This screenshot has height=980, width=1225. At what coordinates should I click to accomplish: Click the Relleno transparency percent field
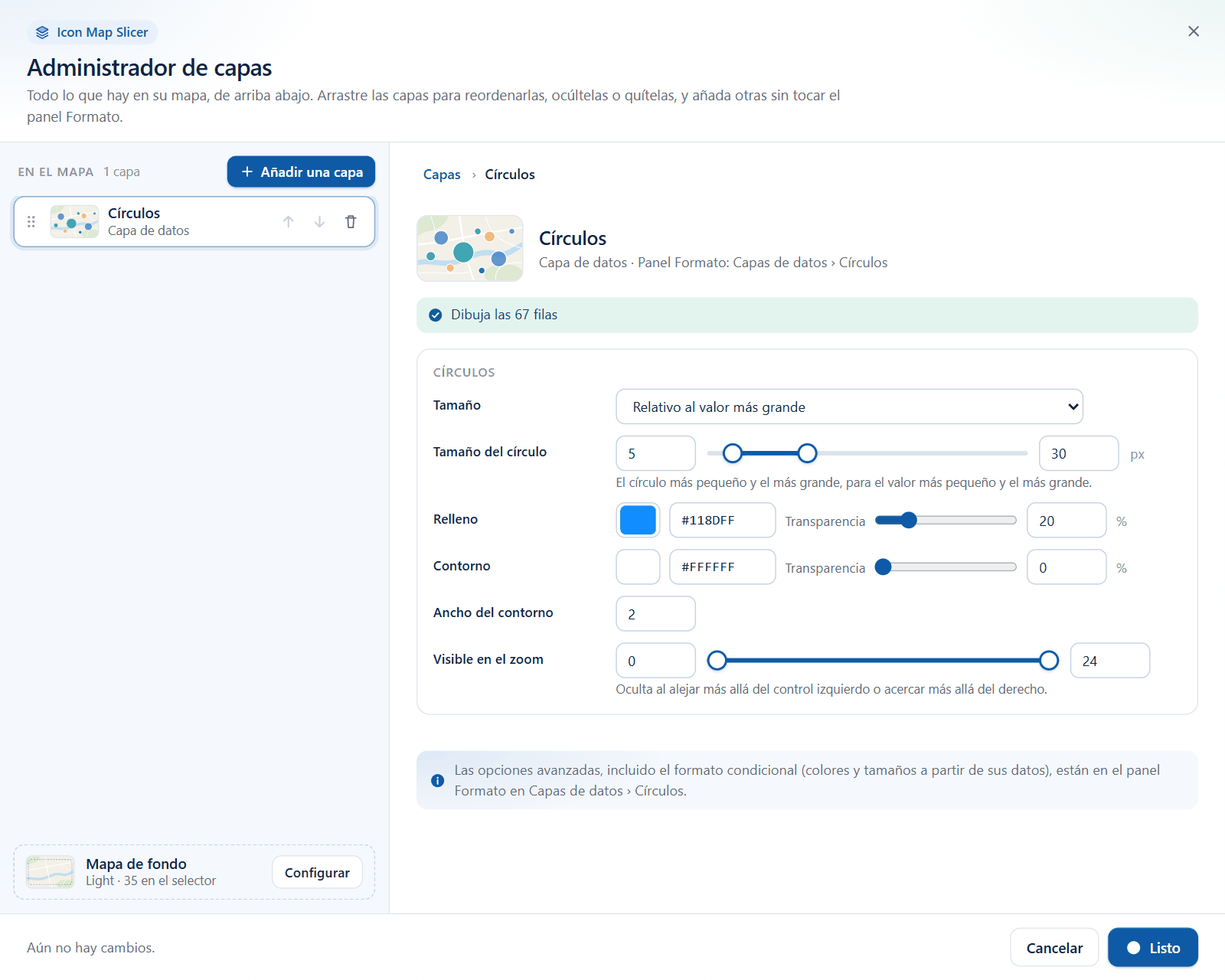pos(1067,521)
